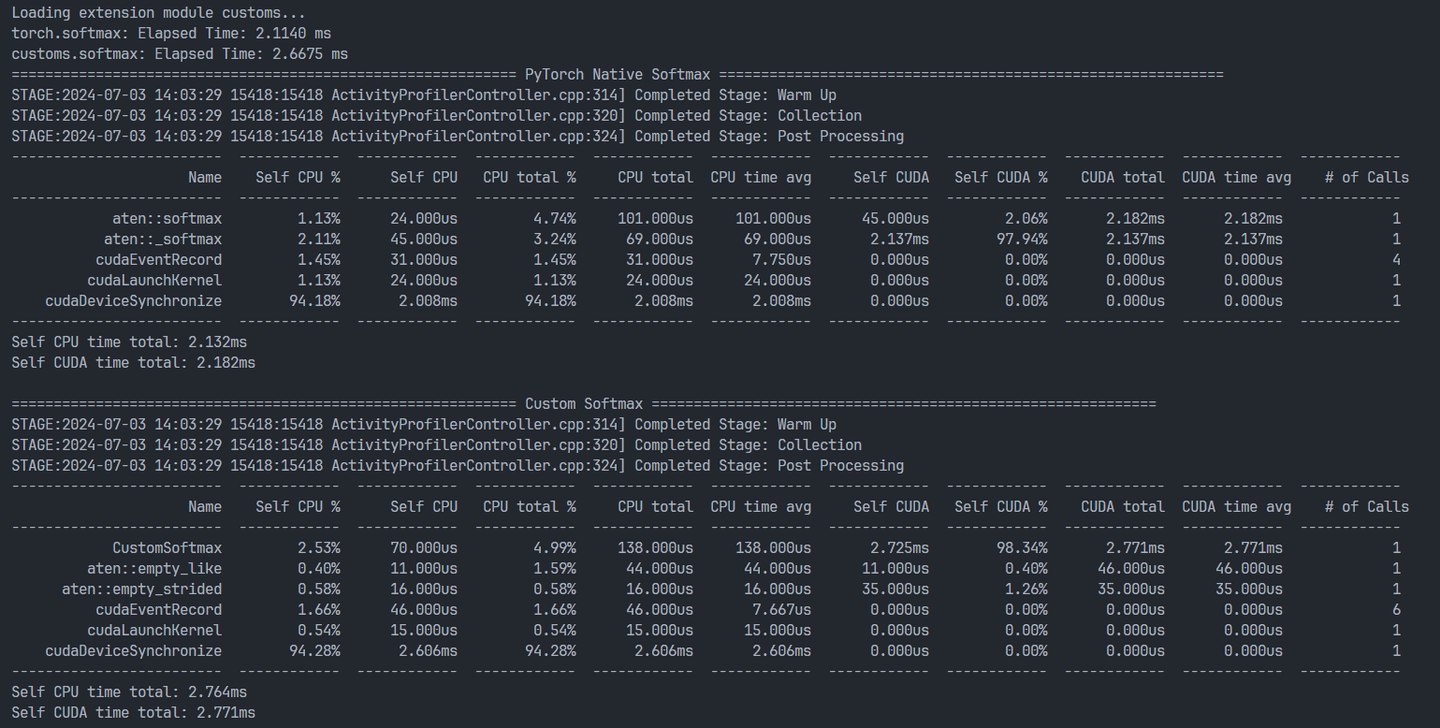1440x728 pixels.
Task: Click the 2.725ms Self CUDA value
Action: pos(895,548)
